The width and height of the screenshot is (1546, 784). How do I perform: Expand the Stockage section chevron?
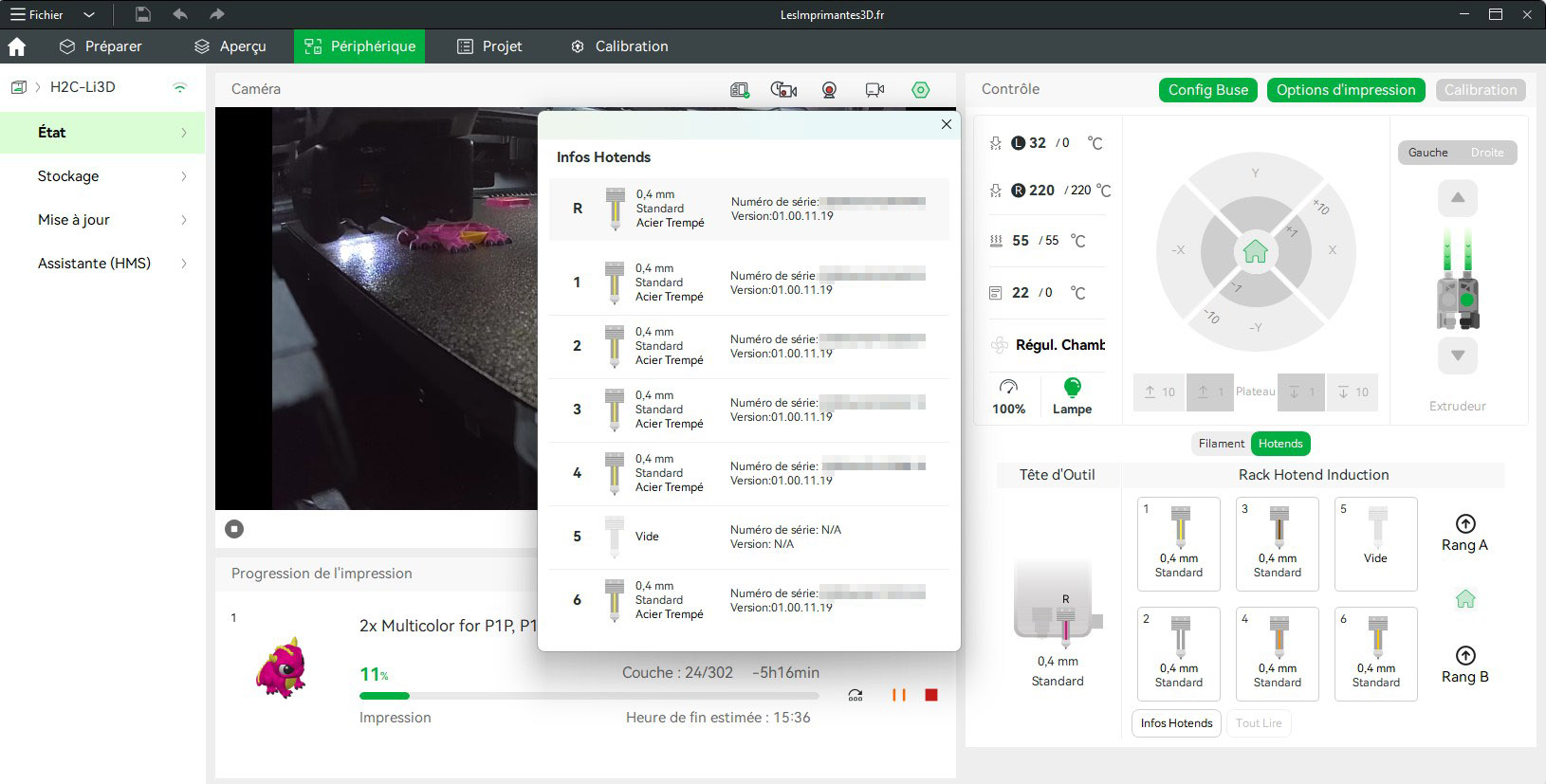184,176
